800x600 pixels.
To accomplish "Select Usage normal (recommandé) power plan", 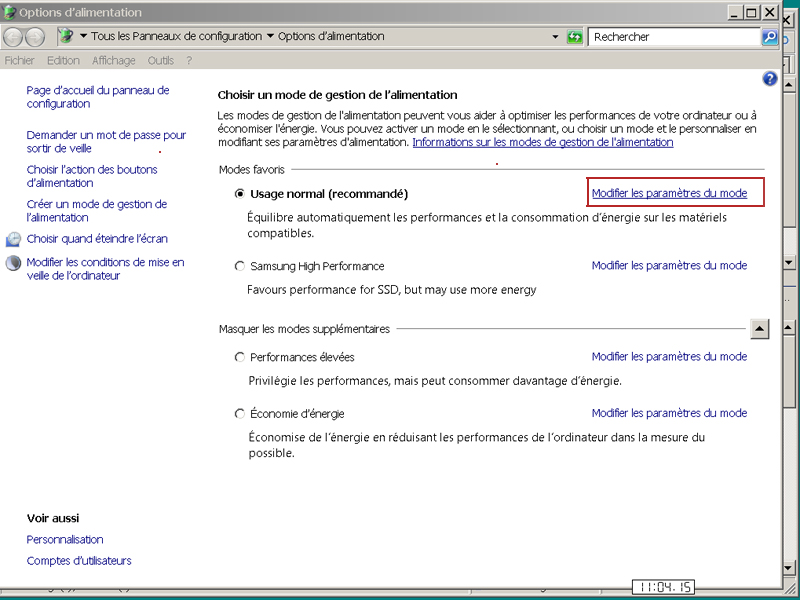I will pos(239,194).
